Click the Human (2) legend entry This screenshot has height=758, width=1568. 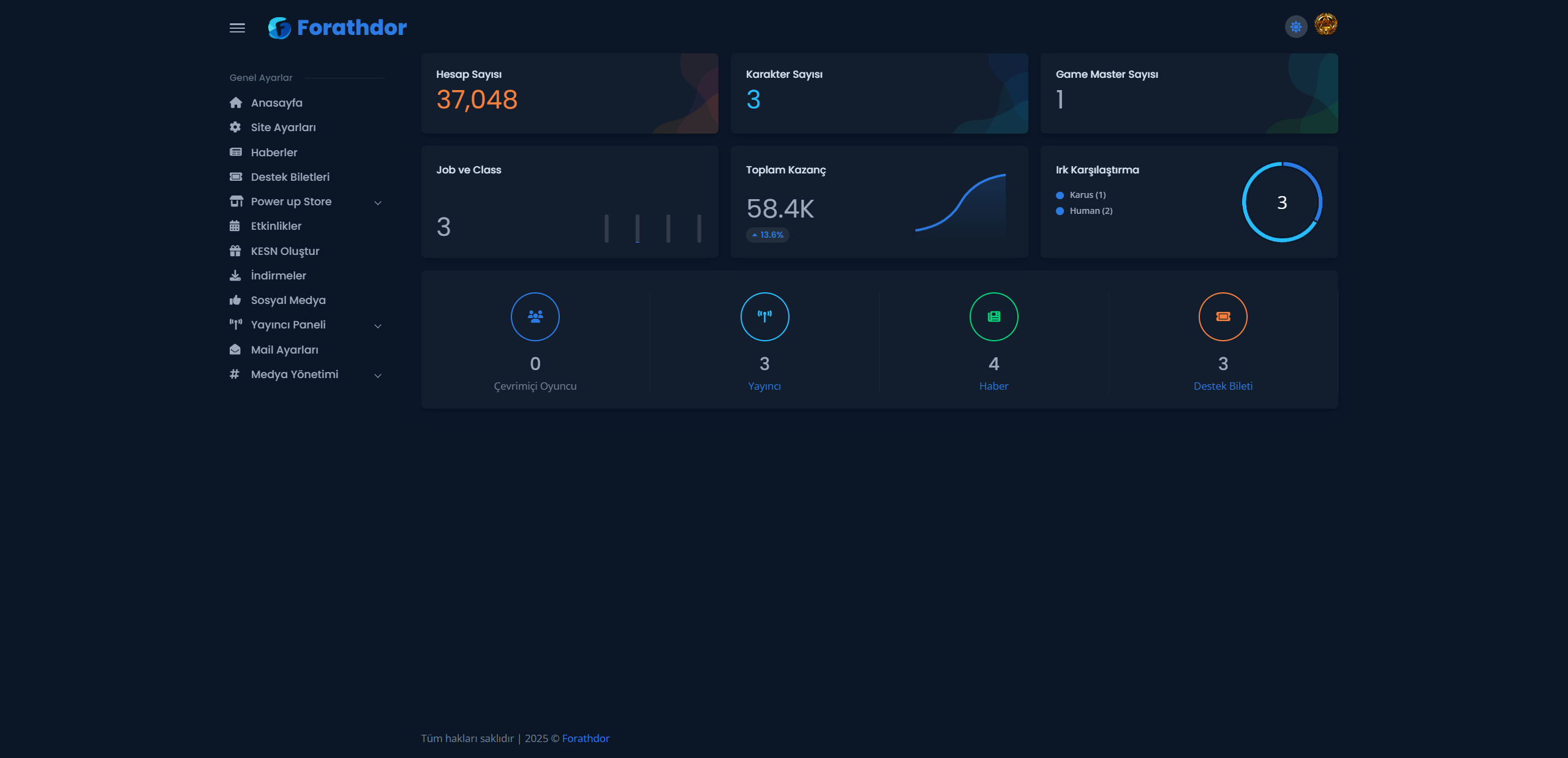click(x=1084, y=211)
